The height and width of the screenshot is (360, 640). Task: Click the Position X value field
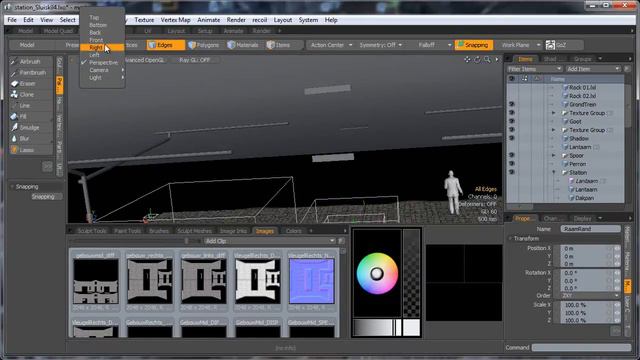(x=587, y=248)
